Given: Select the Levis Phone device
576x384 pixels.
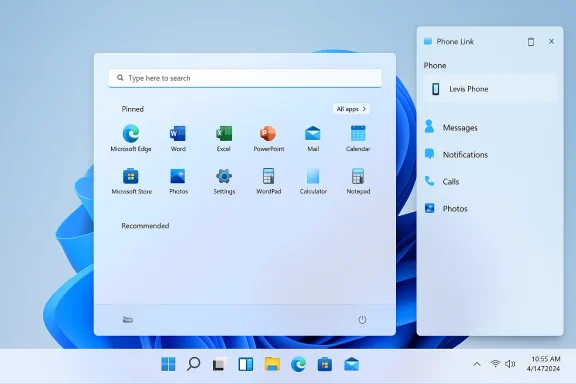Looking at the screenshot, I should [x=489, y=89].
